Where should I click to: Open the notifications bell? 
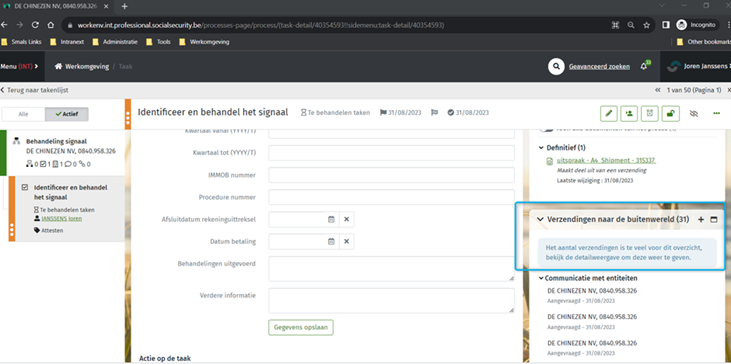click(644, 67)
